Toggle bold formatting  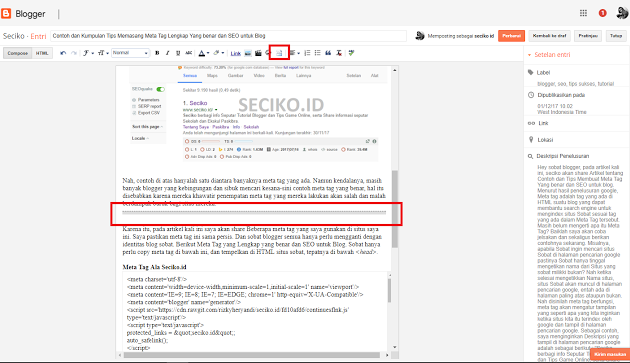pyautogui.click(x=157, y=53)
